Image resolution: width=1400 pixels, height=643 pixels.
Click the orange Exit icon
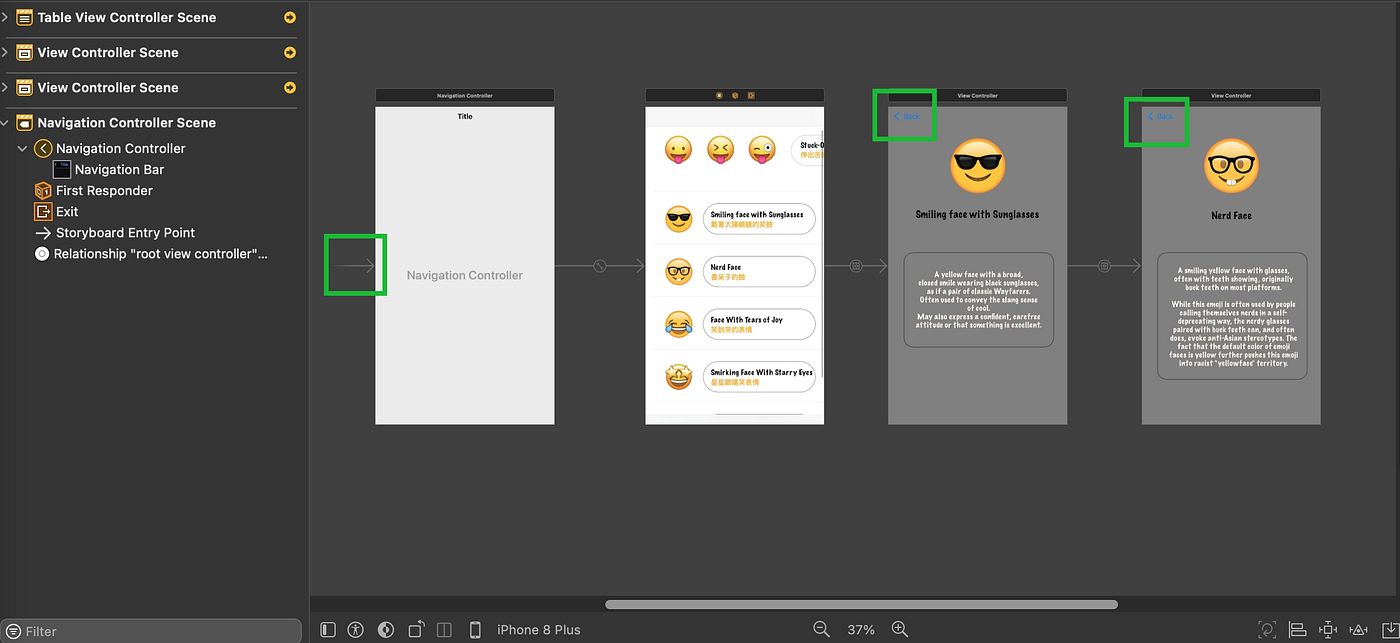tap(42, 212)
